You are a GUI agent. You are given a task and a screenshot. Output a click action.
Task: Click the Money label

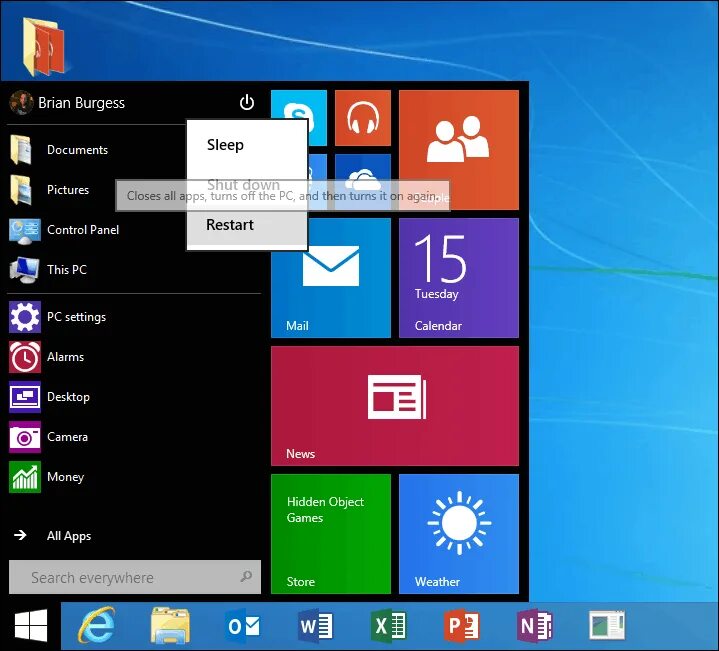(x=66, y=477)
